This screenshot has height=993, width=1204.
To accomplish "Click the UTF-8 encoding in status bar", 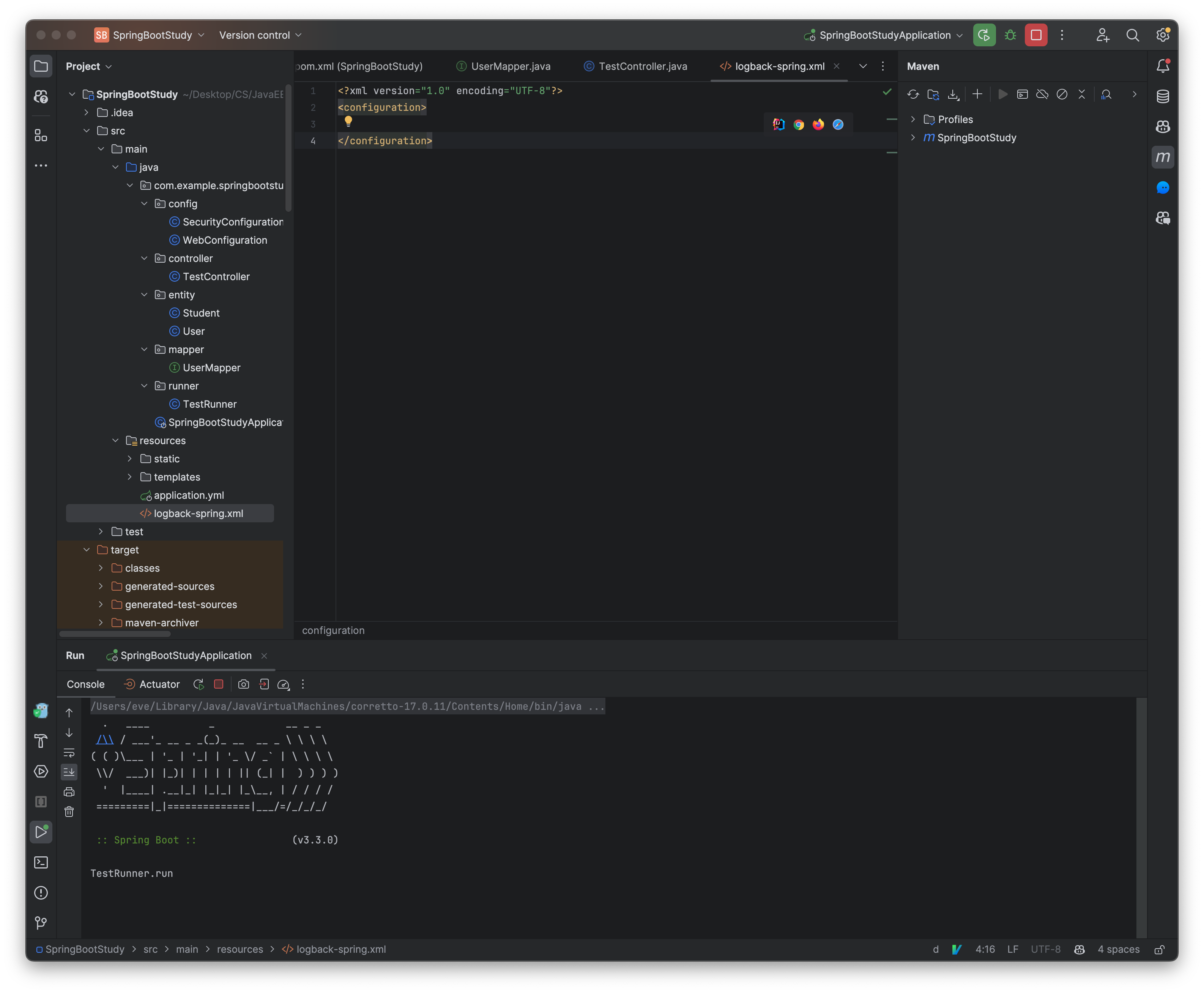I will tap(1045, 949).
